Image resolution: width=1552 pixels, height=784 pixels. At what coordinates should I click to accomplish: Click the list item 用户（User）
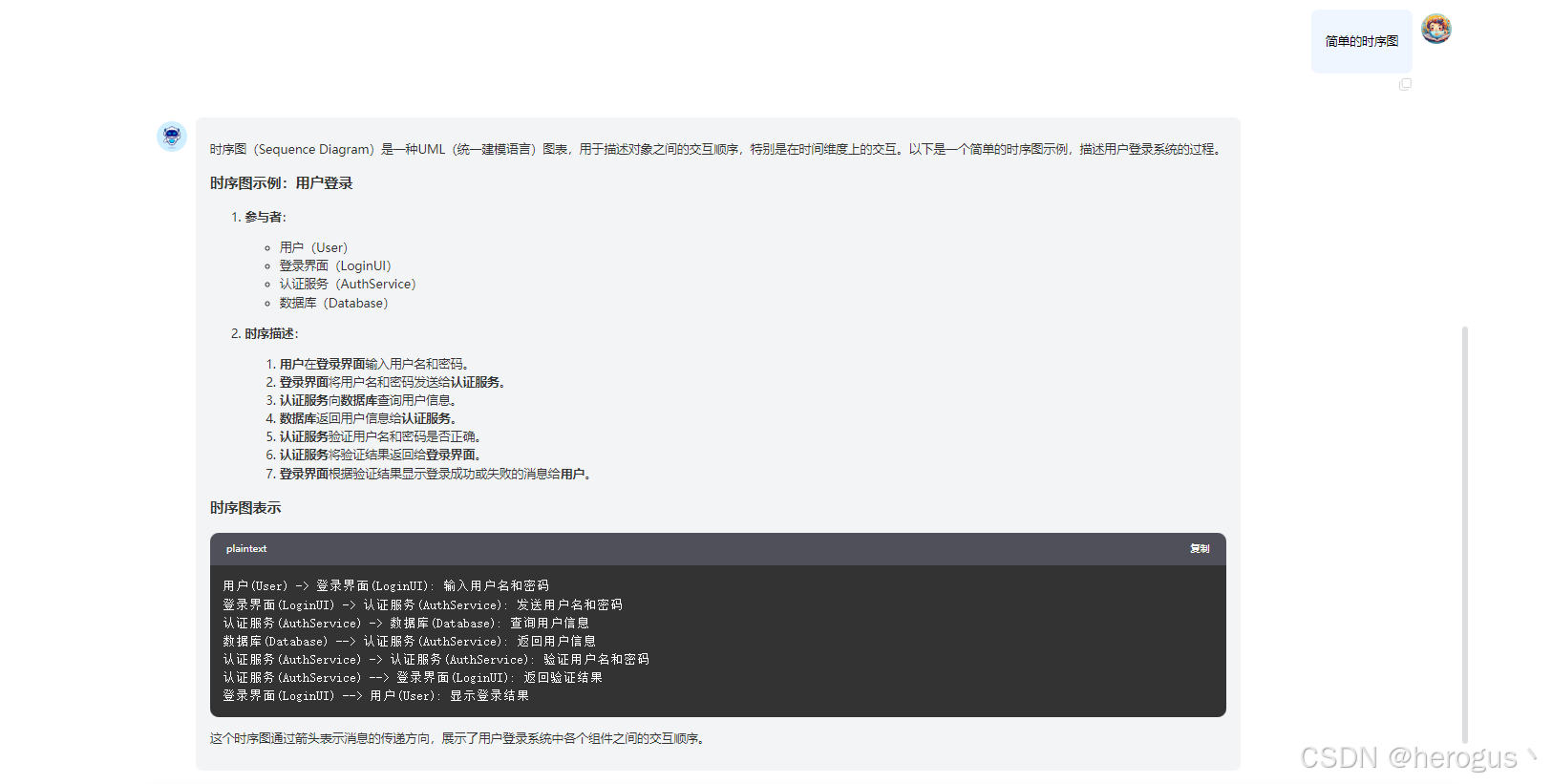point(314,247)
